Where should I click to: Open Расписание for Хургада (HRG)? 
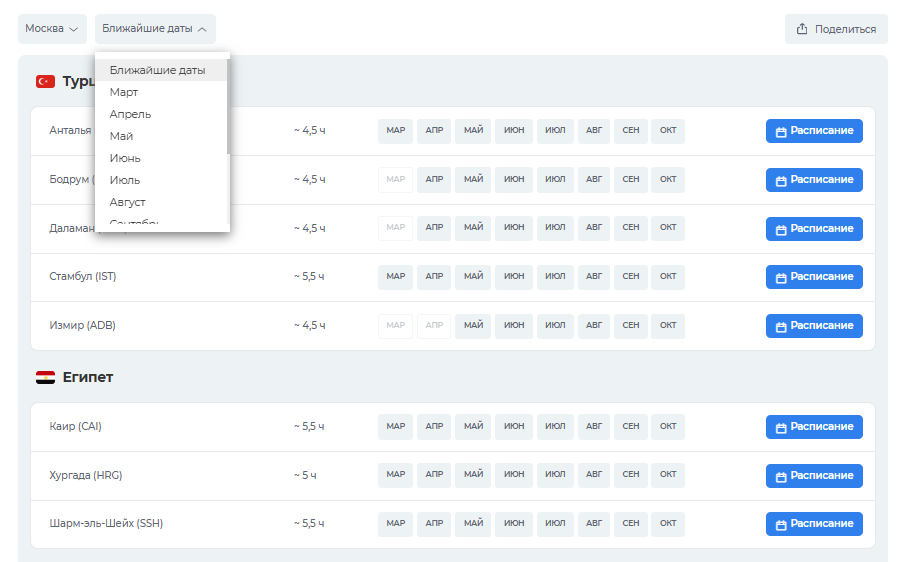pyautogui.click(x=814, y=476)
